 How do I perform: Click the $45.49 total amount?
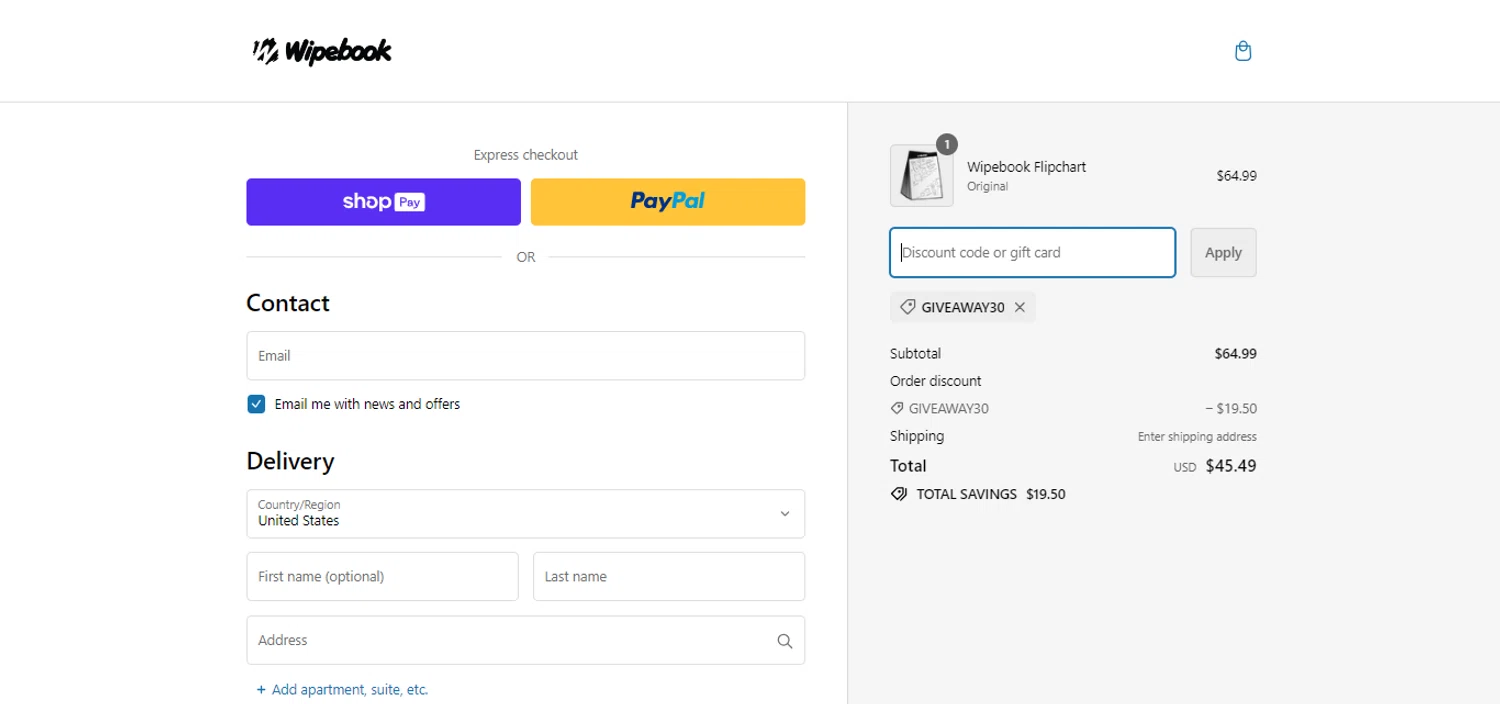pyautogui.click(x=1231, y=466)
